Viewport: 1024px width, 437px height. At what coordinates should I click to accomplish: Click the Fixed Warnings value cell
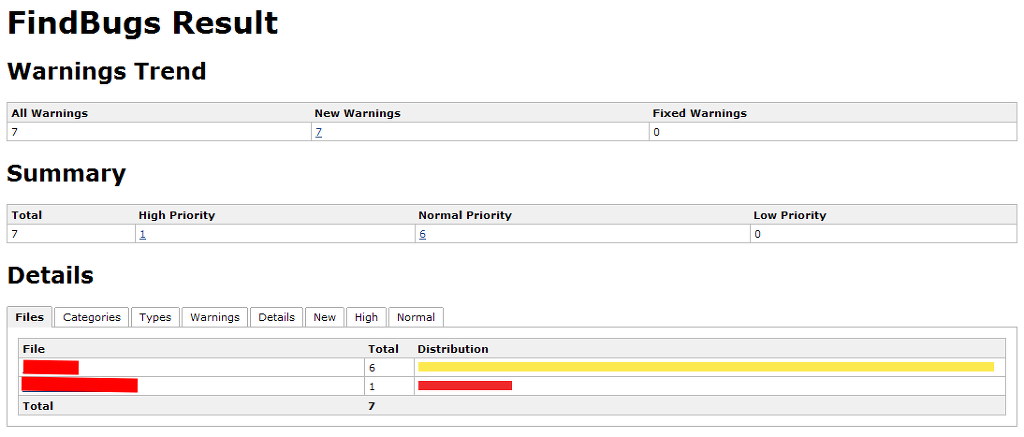point(656,132)
